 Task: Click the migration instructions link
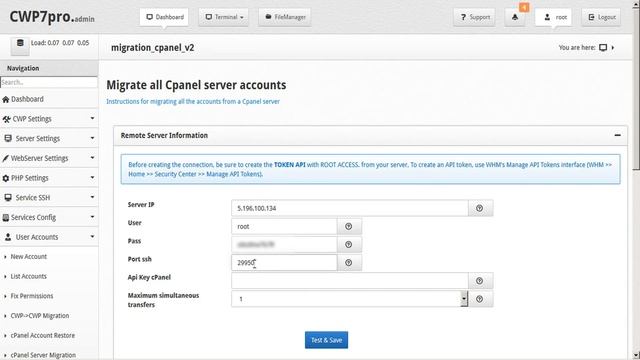tap(193, 101)
